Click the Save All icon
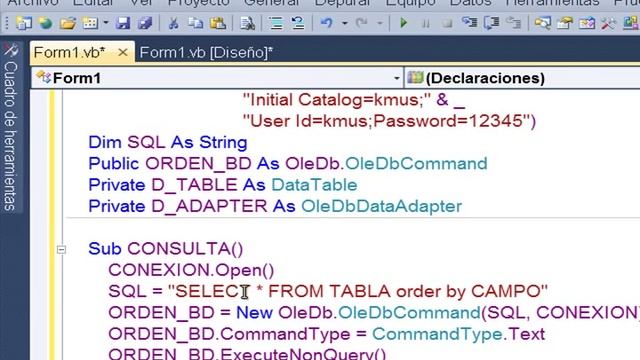 (x=145, y=23)
